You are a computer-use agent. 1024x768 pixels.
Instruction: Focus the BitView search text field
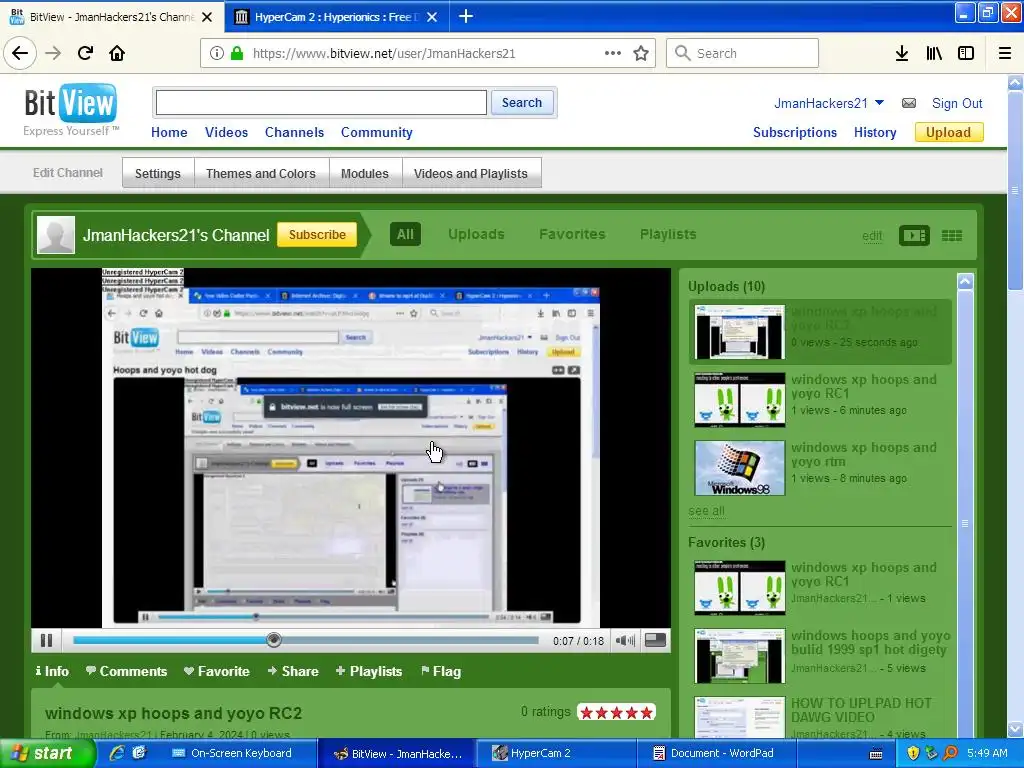pos(321,103)
